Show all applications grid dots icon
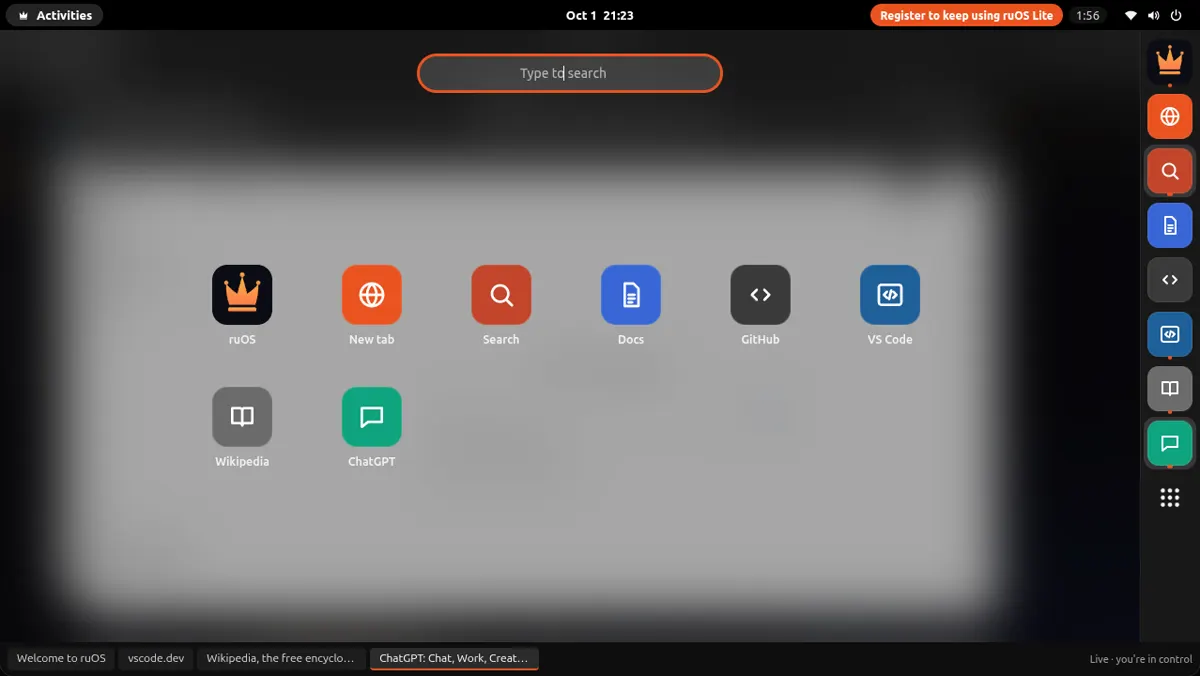 coord(1170,498)
